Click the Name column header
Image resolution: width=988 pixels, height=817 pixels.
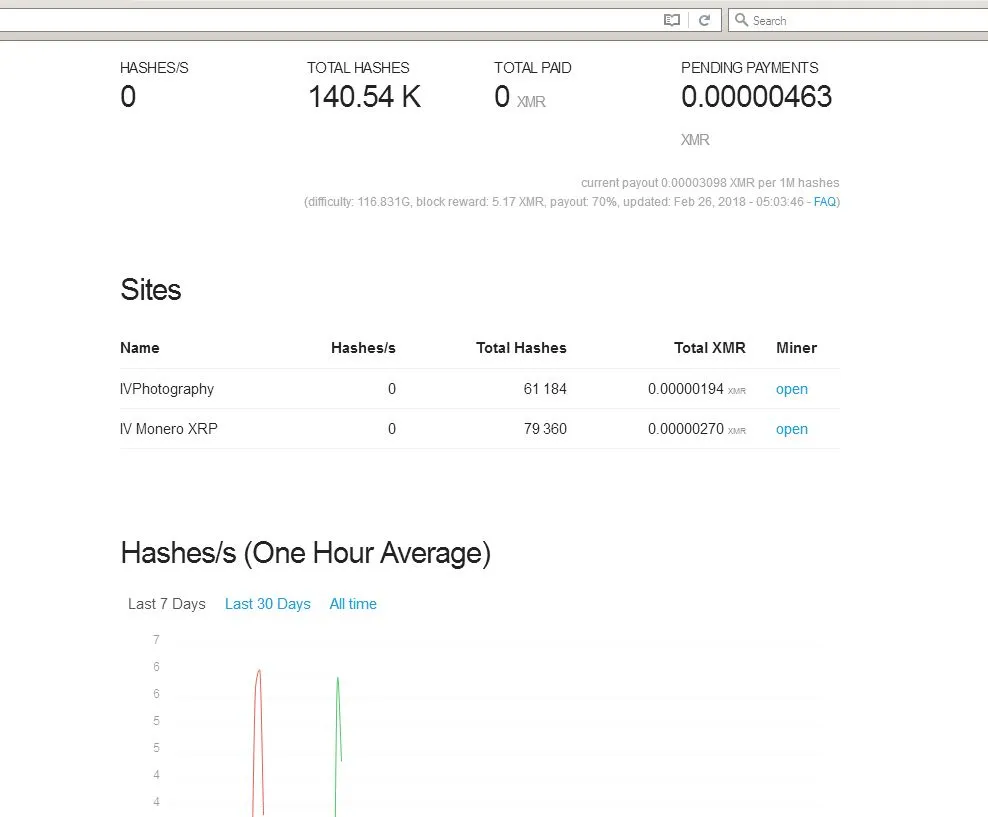pos(140,348)
